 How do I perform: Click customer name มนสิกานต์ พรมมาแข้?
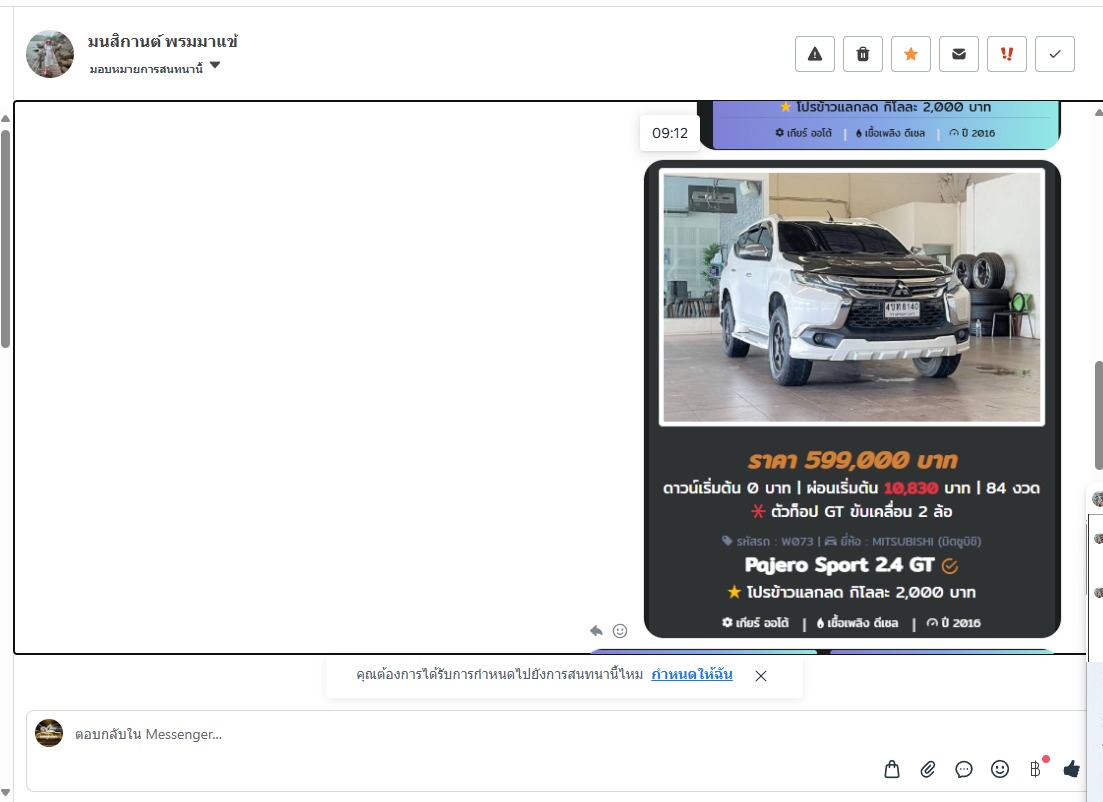(x=162, y=42)
